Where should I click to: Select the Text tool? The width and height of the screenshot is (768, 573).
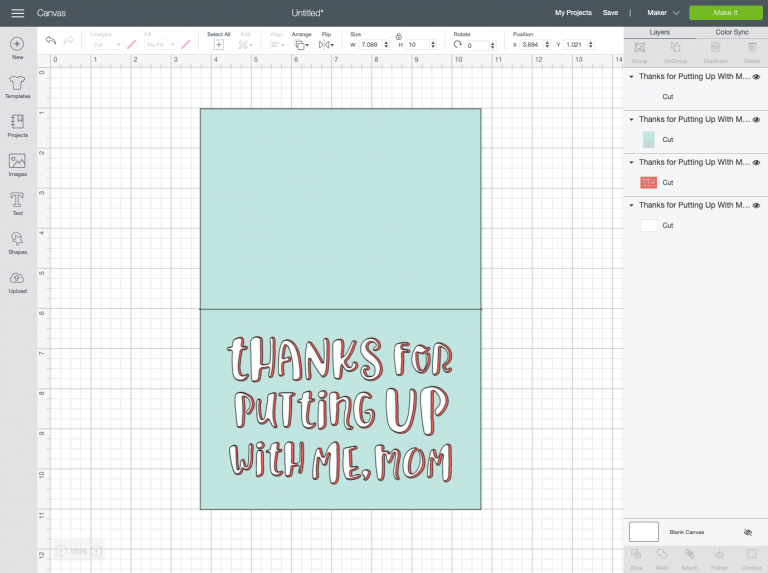coord(17,204)
